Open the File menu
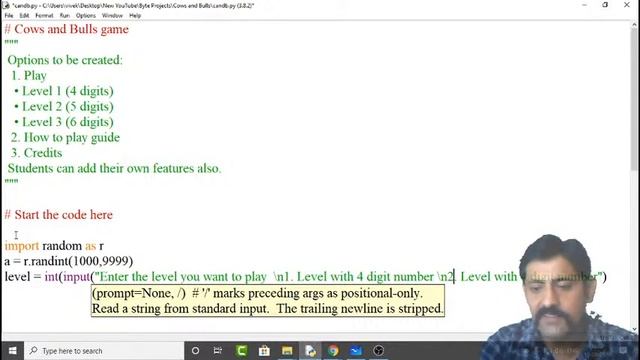 tap(9, 16)
